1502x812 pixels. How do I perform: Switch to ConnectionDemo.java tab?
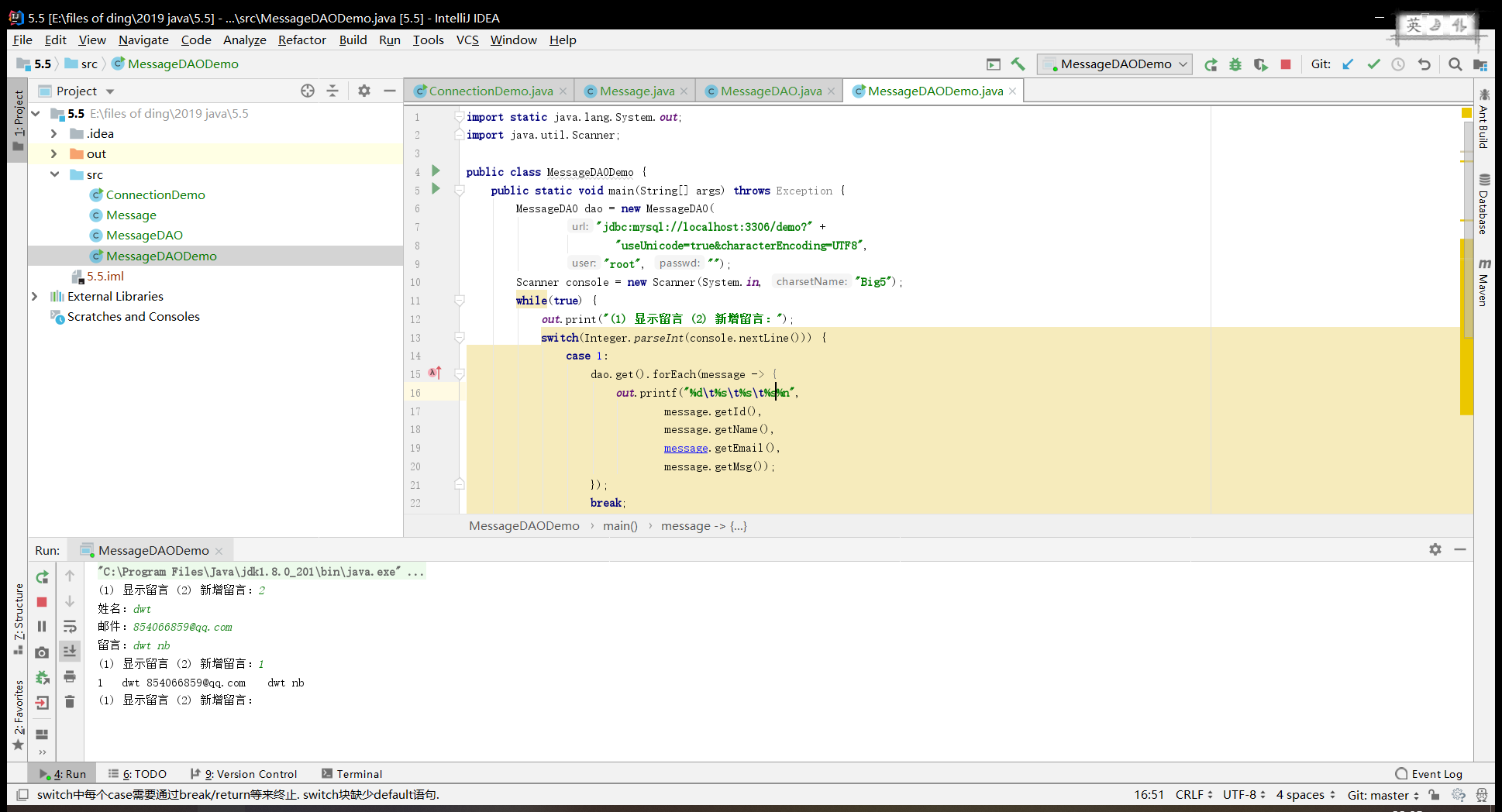[491, 91]
